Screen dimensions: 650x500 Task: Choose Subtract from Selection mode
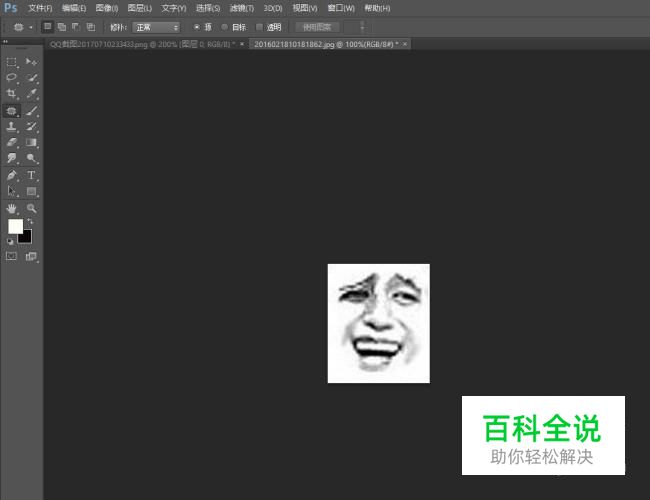76,27
